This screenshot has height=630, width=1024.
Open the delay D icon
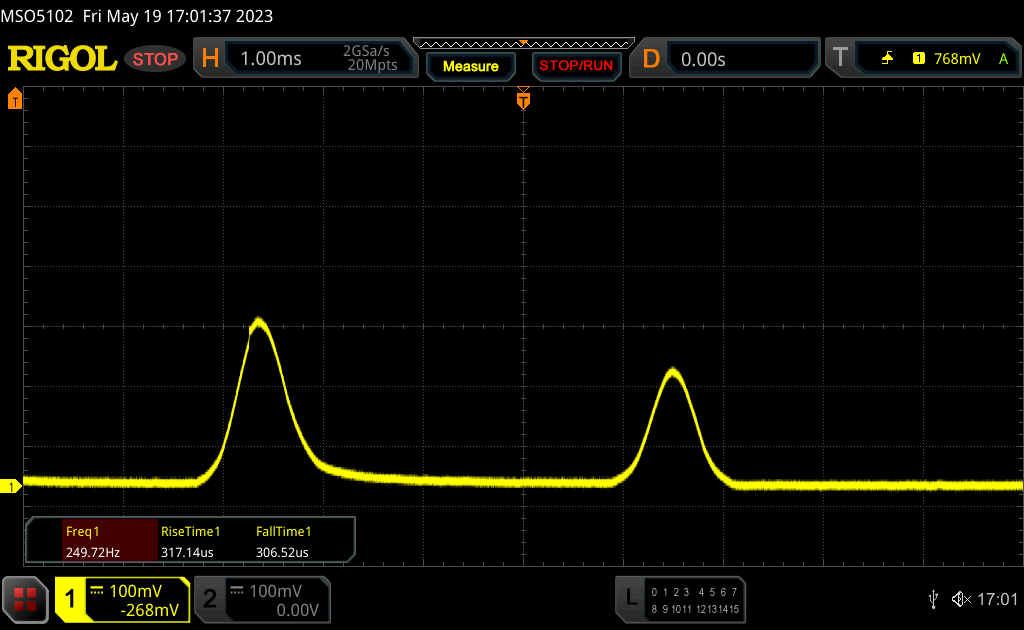pos(650,59)
